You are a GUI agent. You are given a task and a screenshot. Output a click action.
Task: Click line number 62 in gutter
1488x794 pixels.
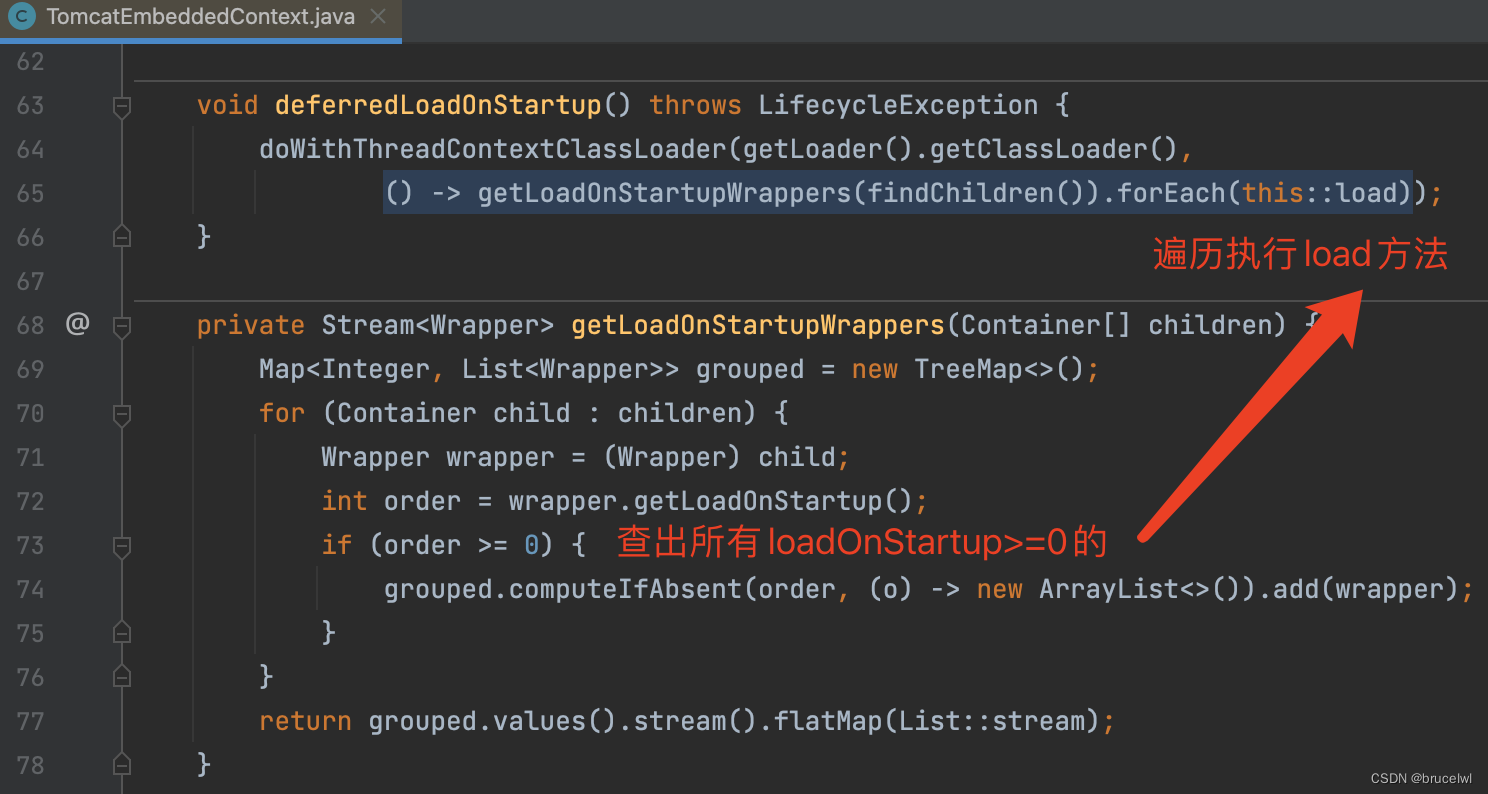[30, 61]
